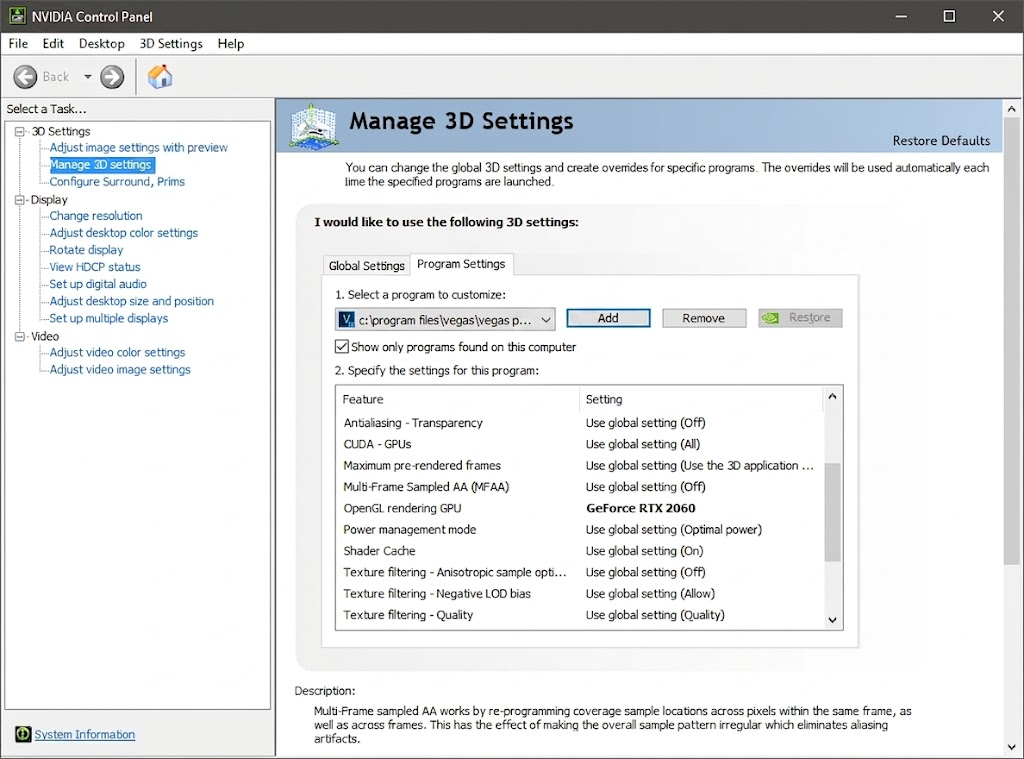1024x759 pixels.
Task: Click the settings list scroll down arrow
Action: [832, 620]
